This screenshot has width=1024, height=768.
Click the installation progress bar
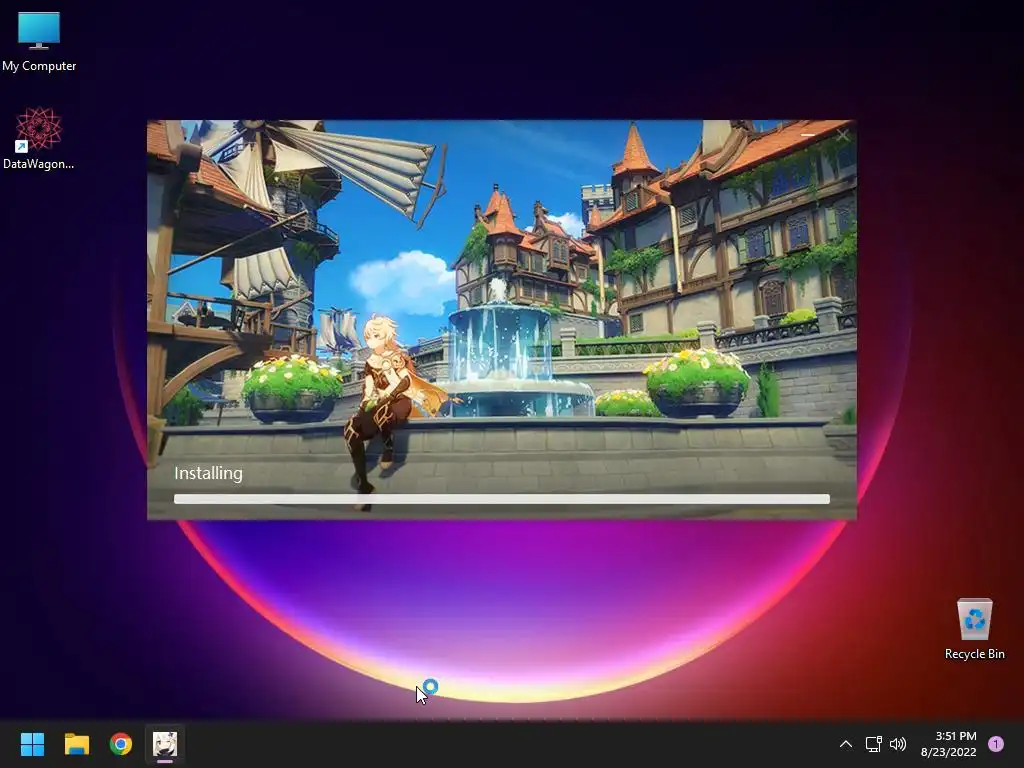point(502,499)
